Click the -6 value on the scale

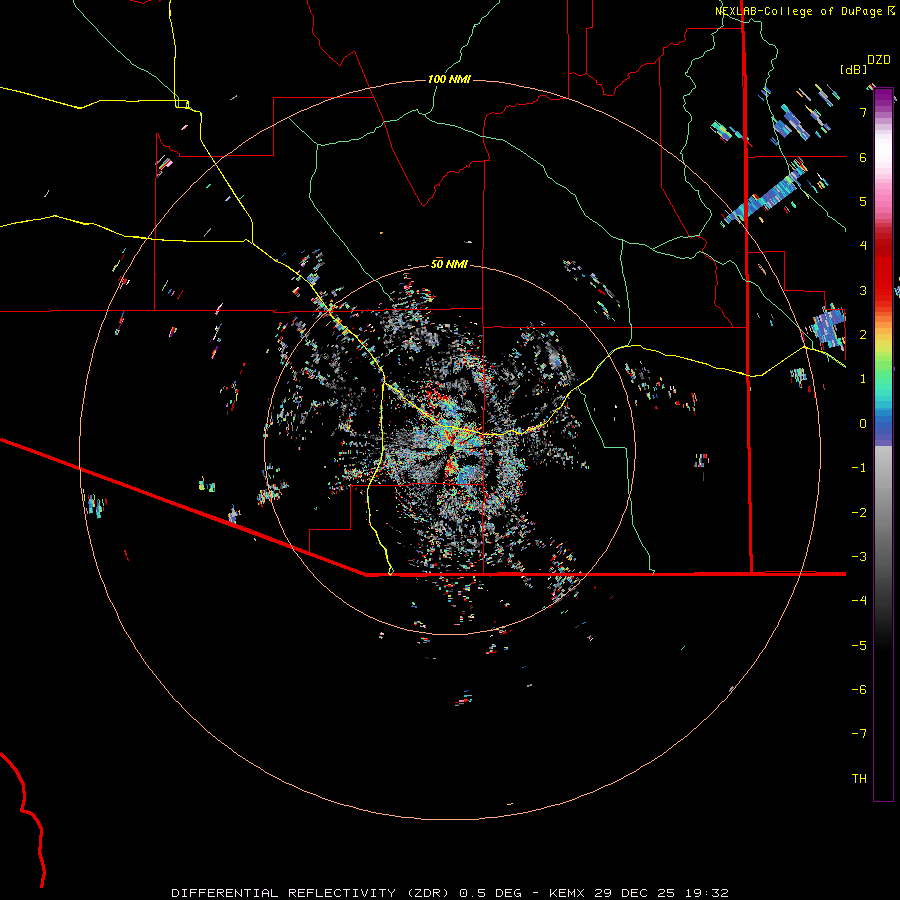(859, 690)
